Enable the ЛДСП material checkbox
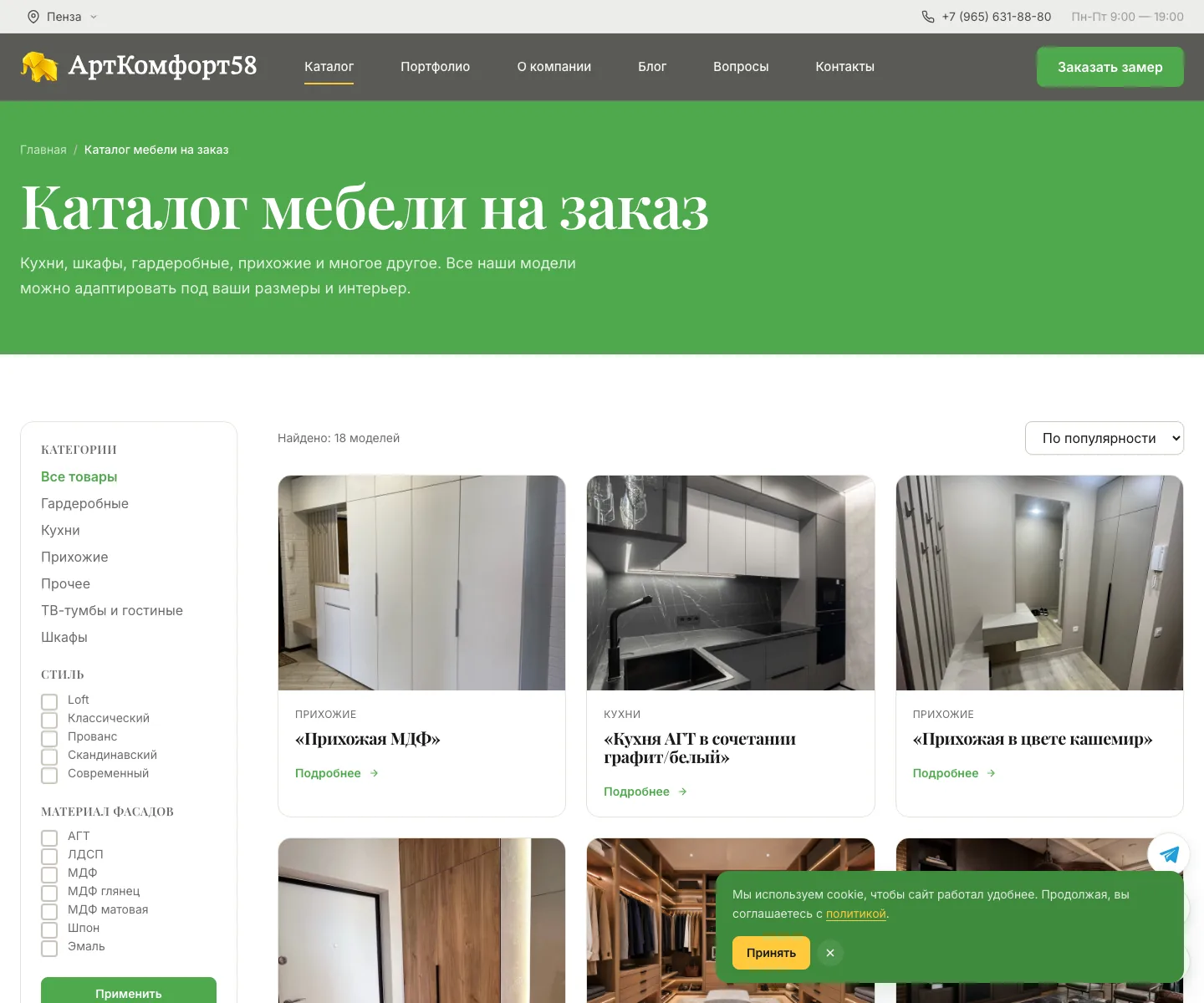 tap(49, 856)
